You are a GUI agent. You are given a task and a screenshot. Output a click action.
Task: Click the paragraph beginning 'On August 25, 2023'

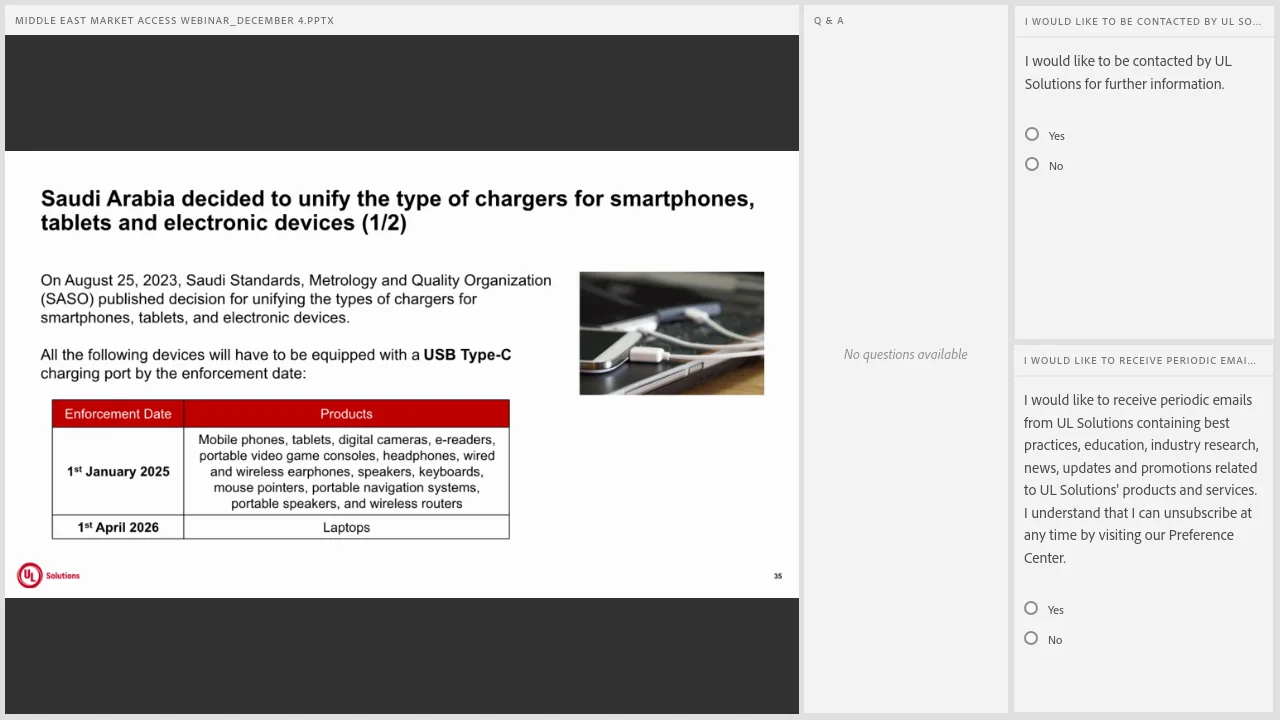[296, 299]
